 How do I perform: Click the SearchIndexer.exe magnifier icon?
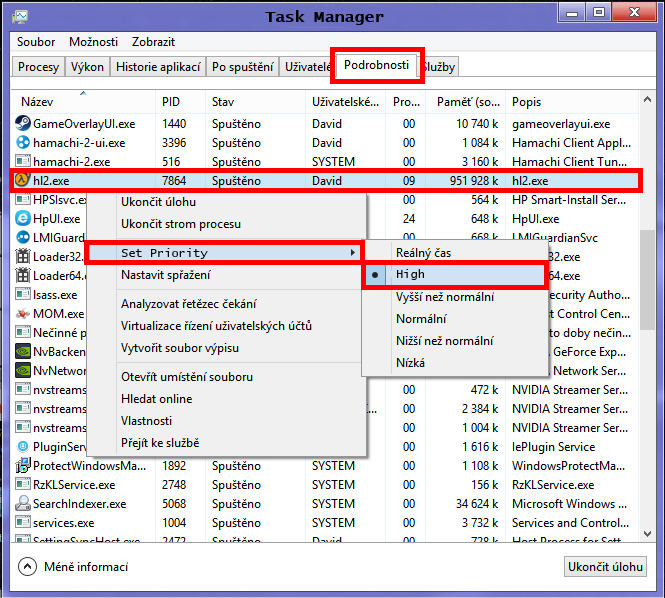(22, 503)
